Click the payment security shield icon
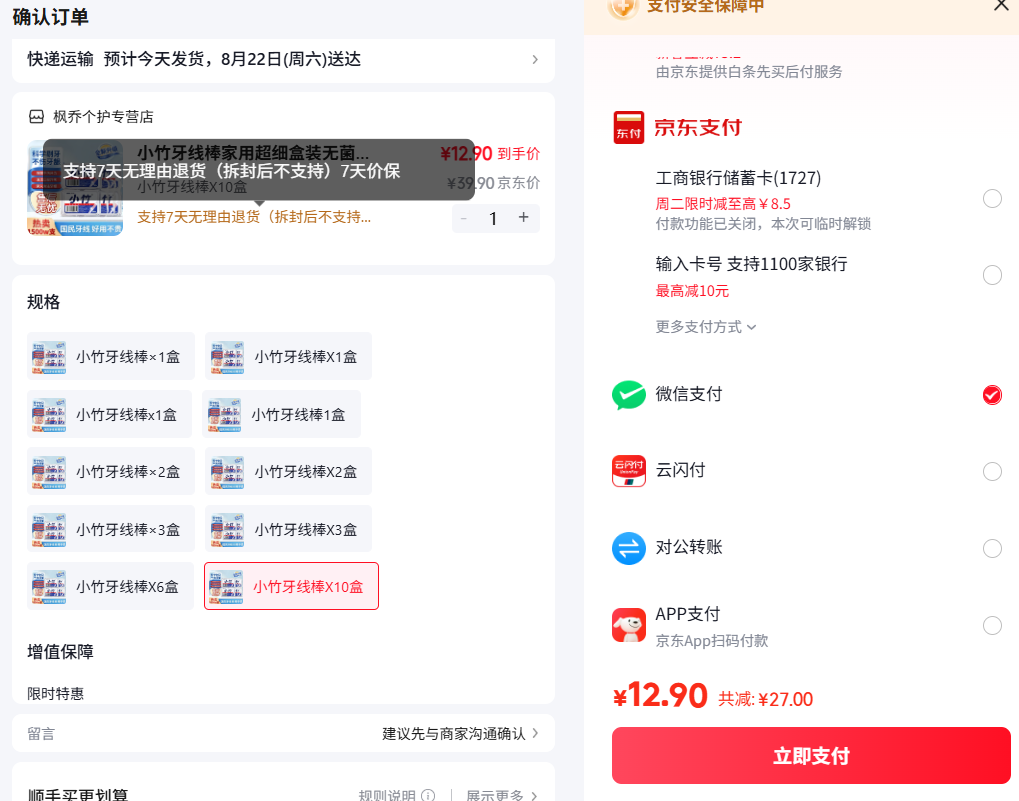This screenshot has width=1019, height=801. (x=622, y=8)
